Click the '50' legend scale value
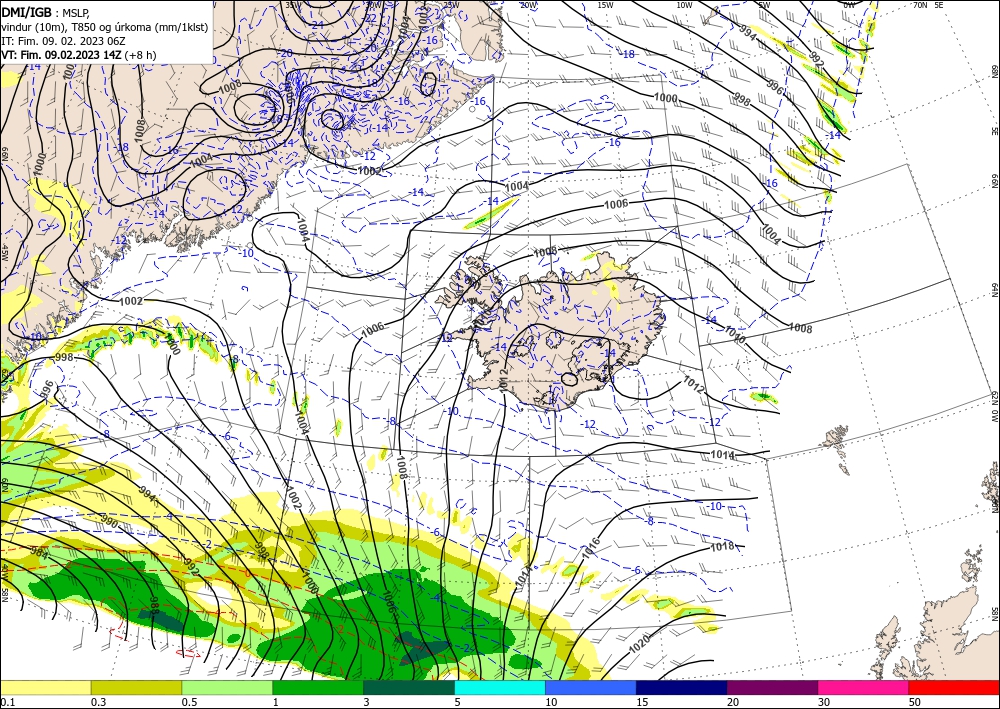Image resolution: width=1000 pixels, height=709 pixels. [915, 702]
